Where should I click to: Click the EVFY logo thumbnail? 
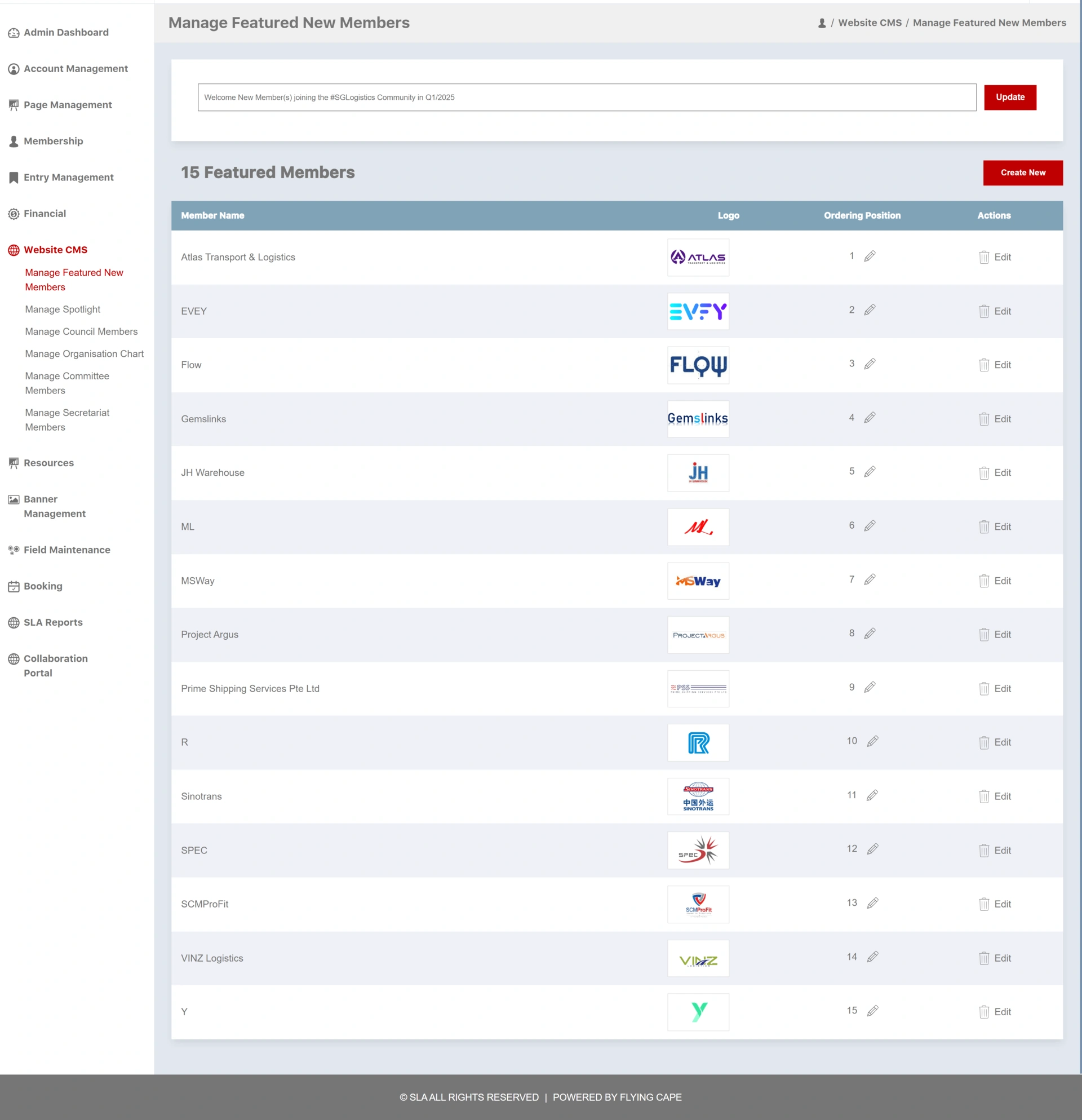click(x=698, y=311)
